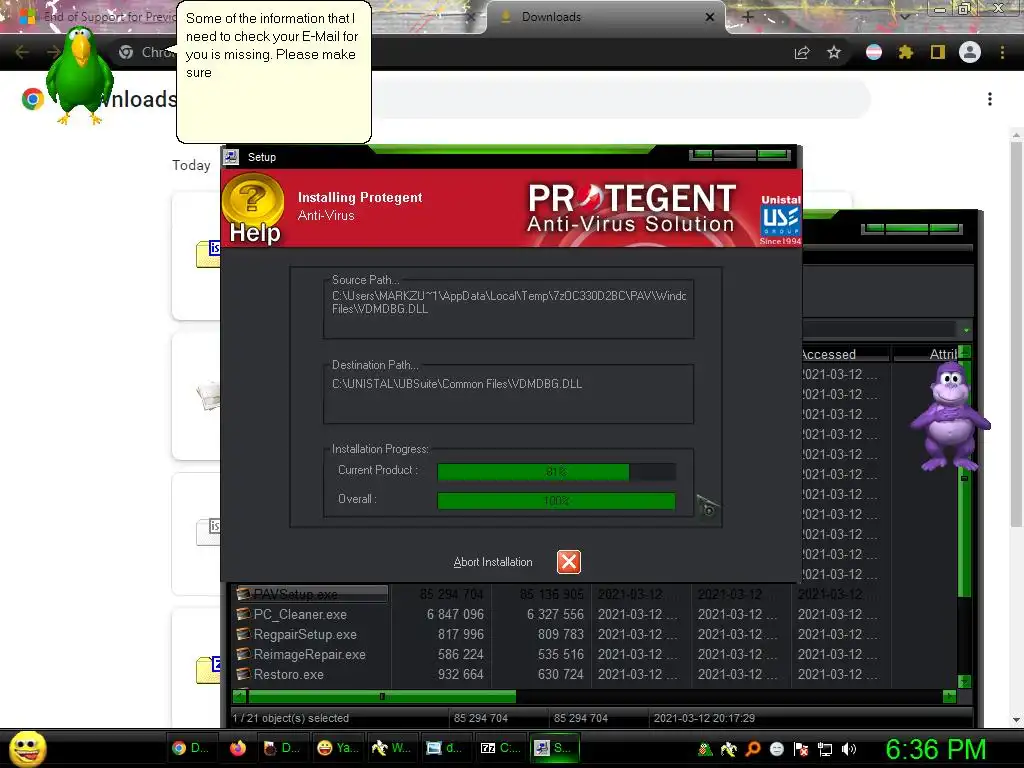1024x768 pixels.
Task: Click file manager horizontal scrollbar right arrow
Action: (950, 697)
